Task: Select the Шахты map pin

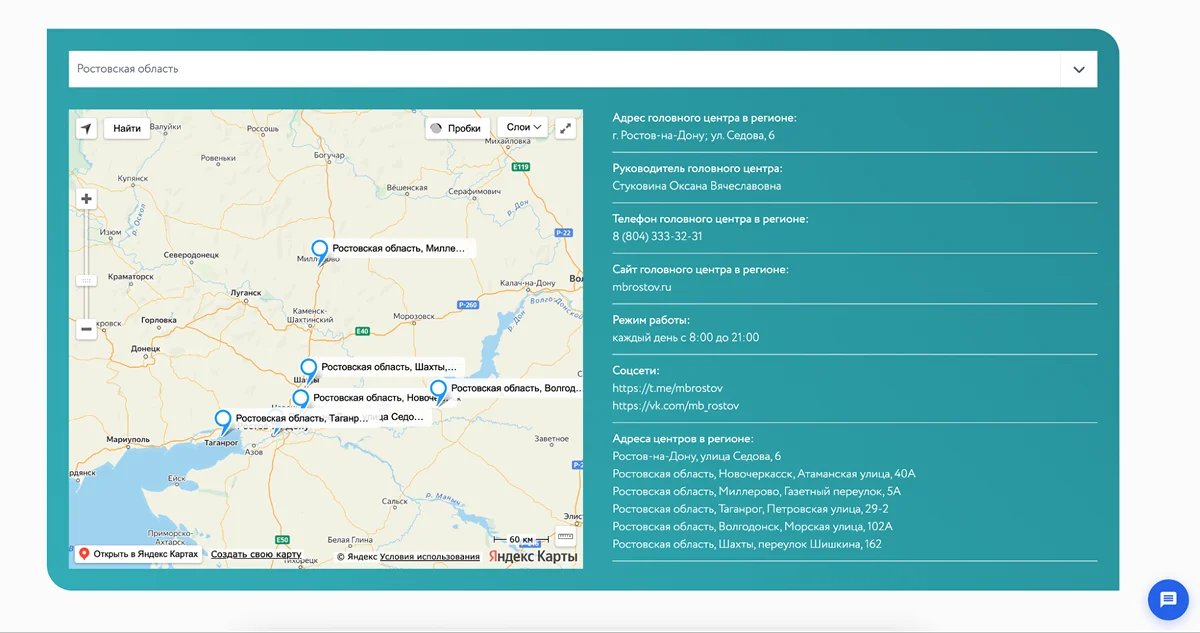Action: 308,371
